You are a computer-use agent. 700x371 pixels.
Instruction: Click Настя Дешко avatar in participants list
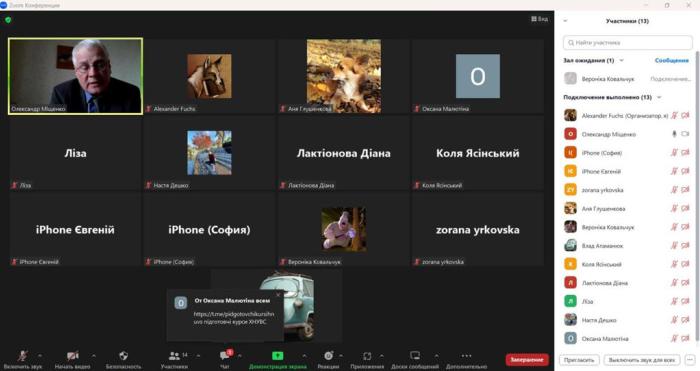point(570,320)
